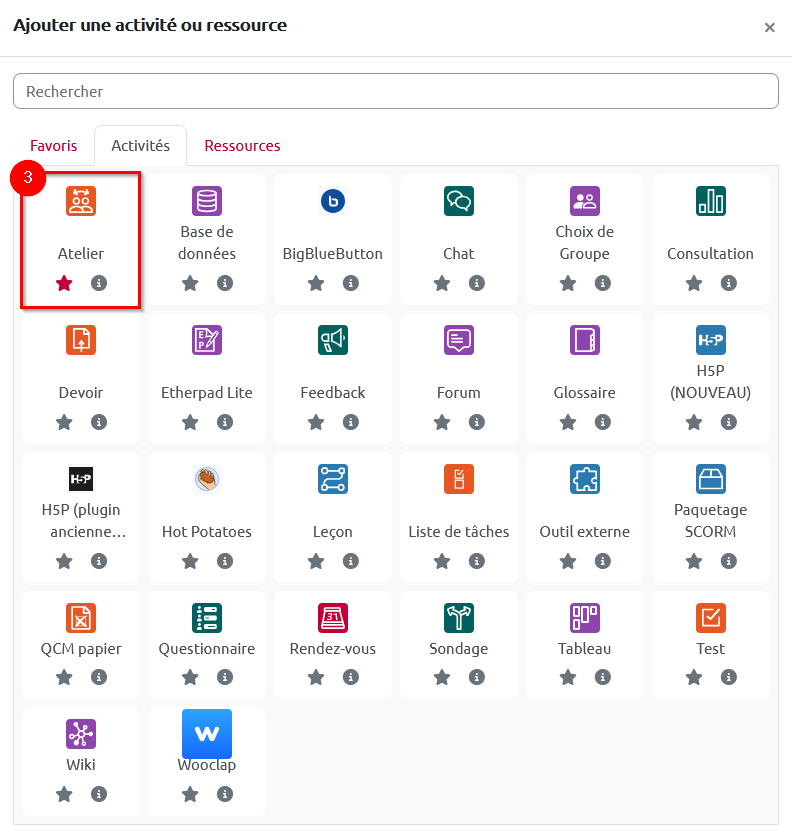Viewport: 792px width, 837px height.
Task: Show info for Base de données
Action: coord(225,283)
